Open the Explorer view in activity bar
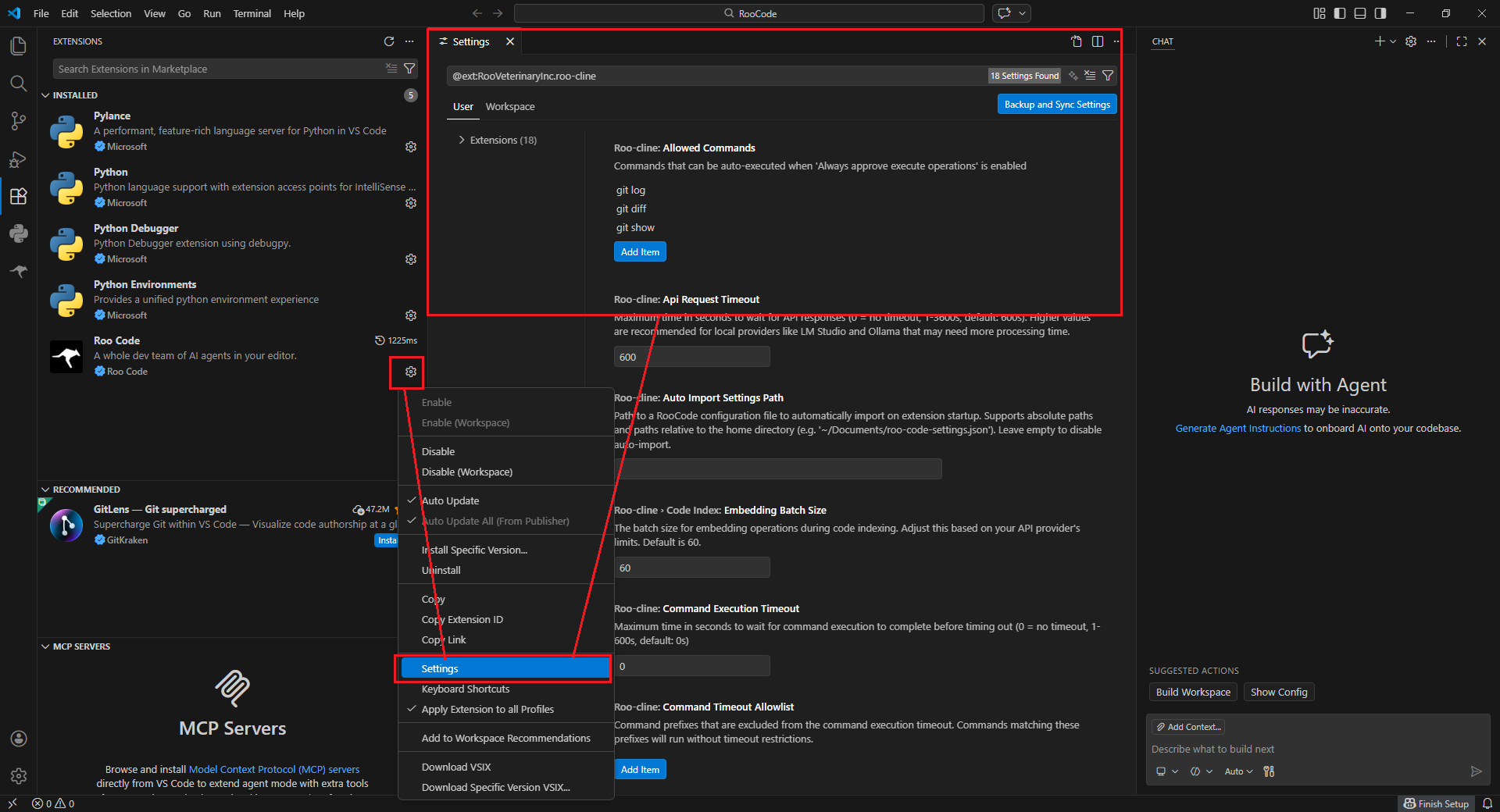Image resolution: width=1500 pixels, height=812 pixels. pyautogui.click(x=18, y=46)
